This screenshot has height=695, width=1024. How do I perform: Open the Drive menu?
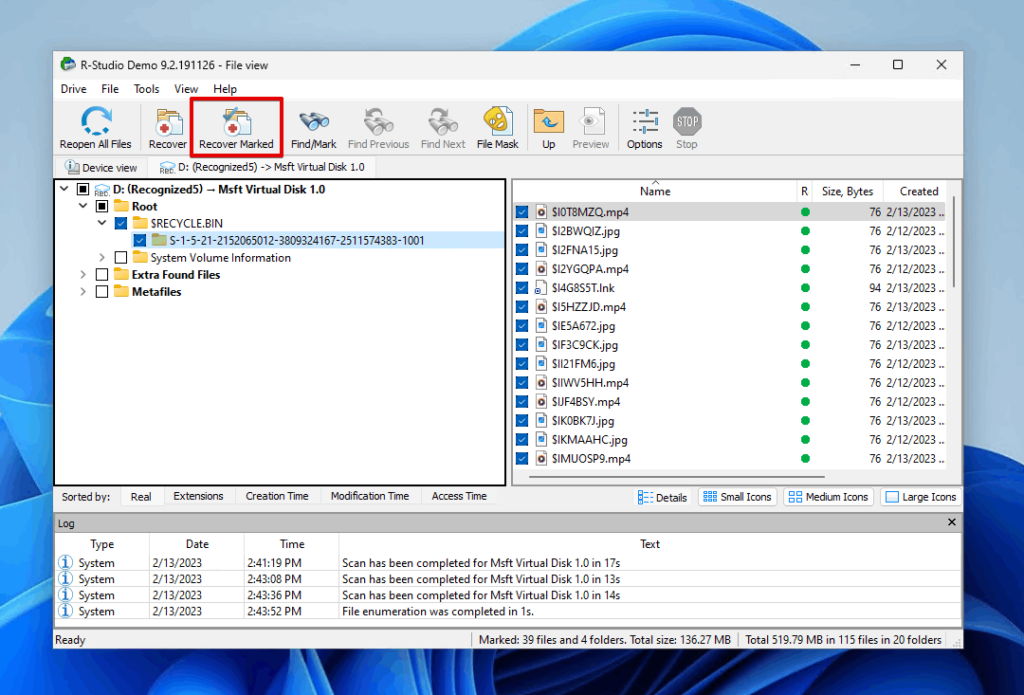point(73,88)
